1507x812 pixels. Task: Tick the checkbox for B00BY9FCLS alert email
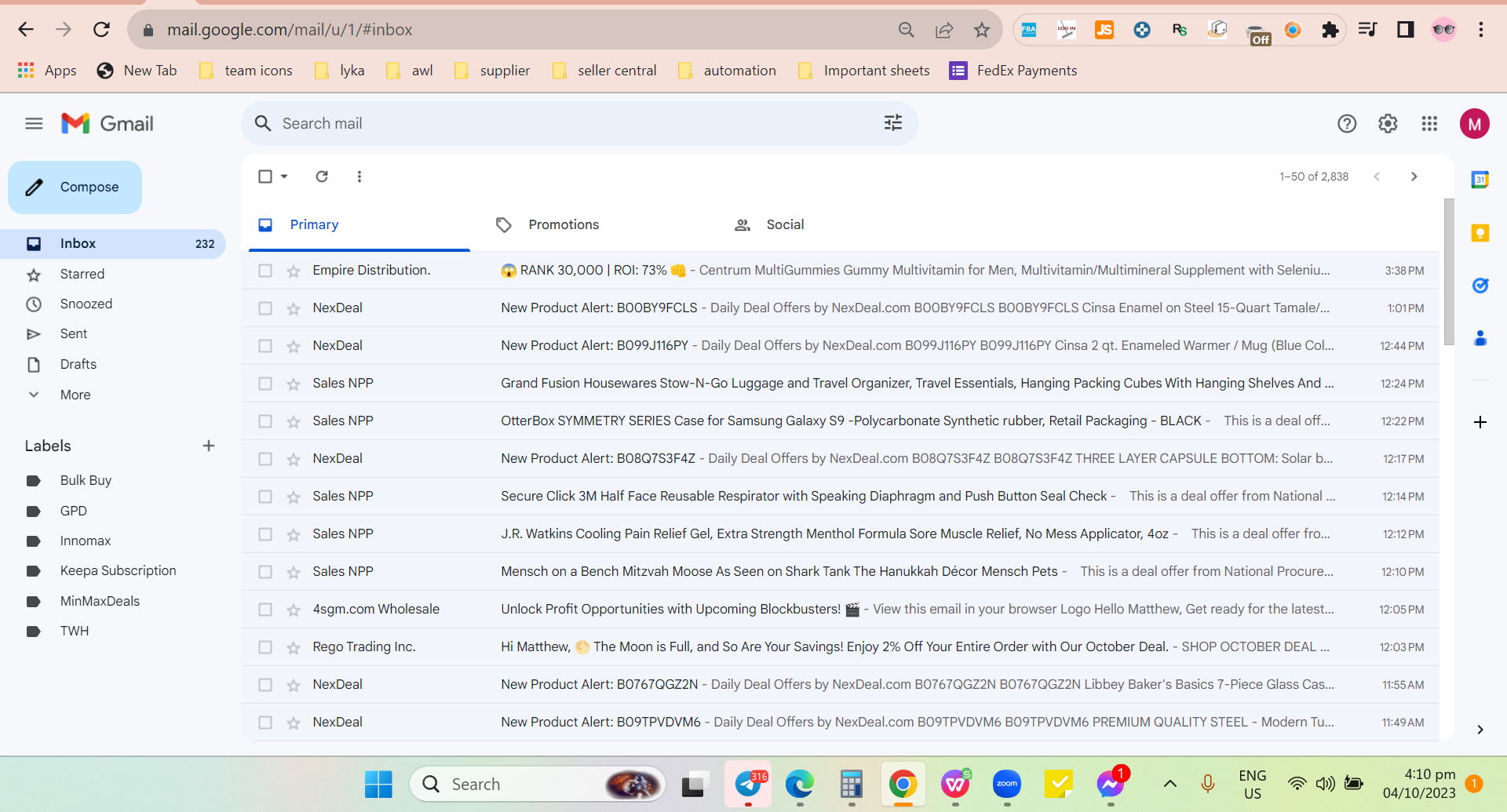pos(265,308)
